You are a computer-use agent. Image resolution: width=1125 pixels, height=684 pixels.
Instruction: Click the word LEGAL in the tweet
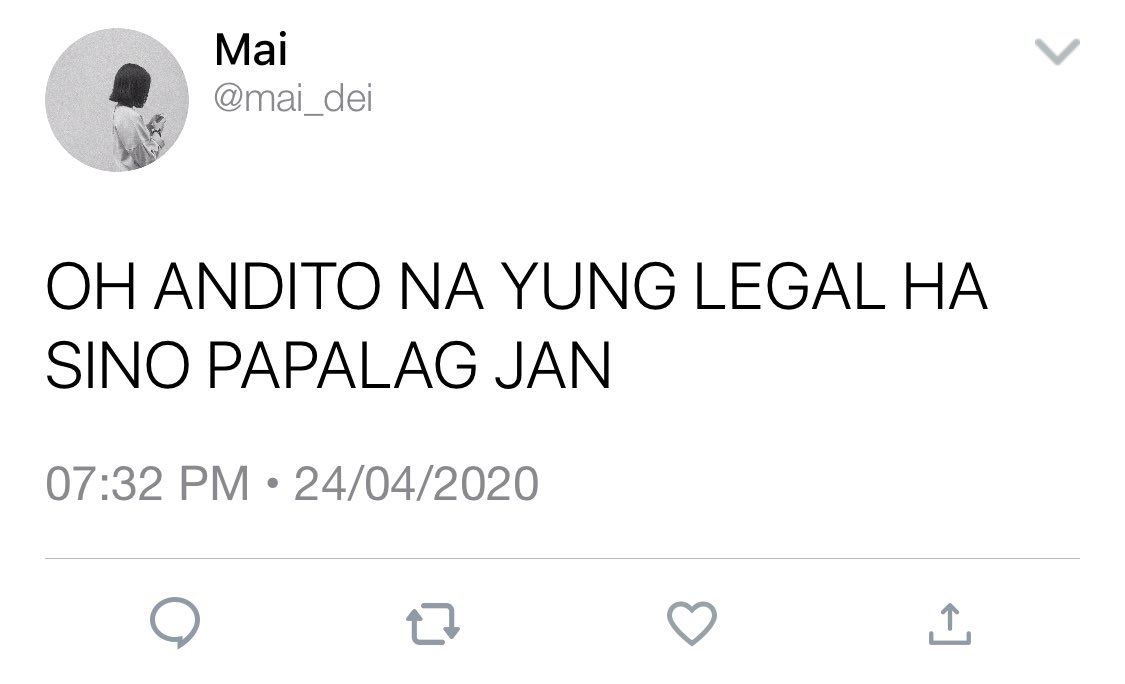(x=789, y=286)
